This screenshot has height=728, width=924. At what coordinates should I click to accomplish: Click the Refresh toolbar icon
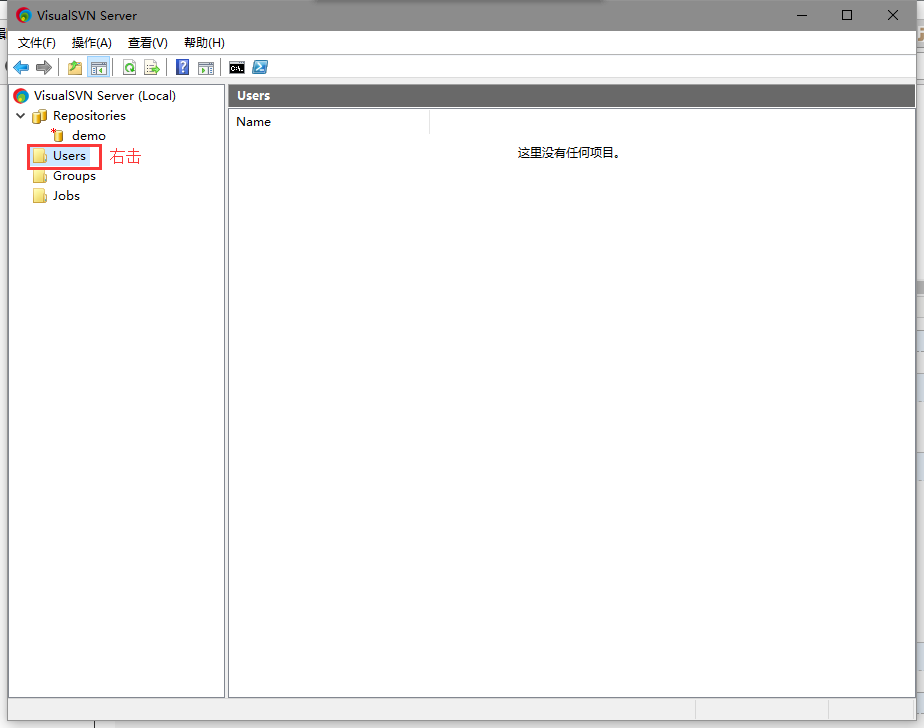click(x=129, y=68)
